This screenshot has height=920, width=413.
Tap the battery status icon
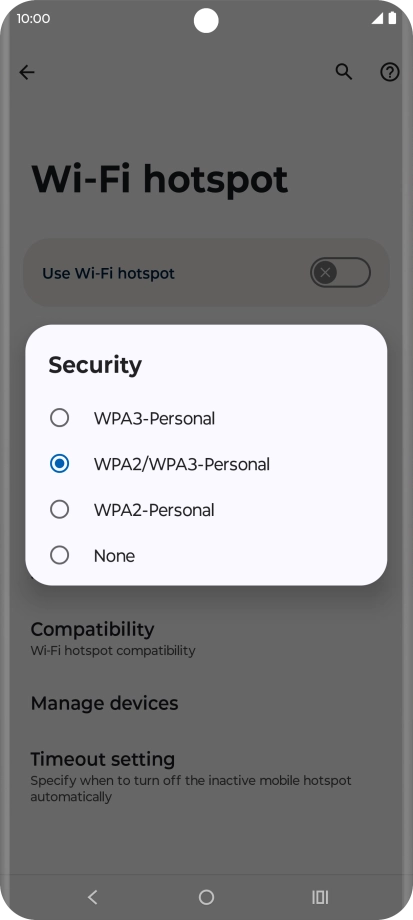[392, 18]
